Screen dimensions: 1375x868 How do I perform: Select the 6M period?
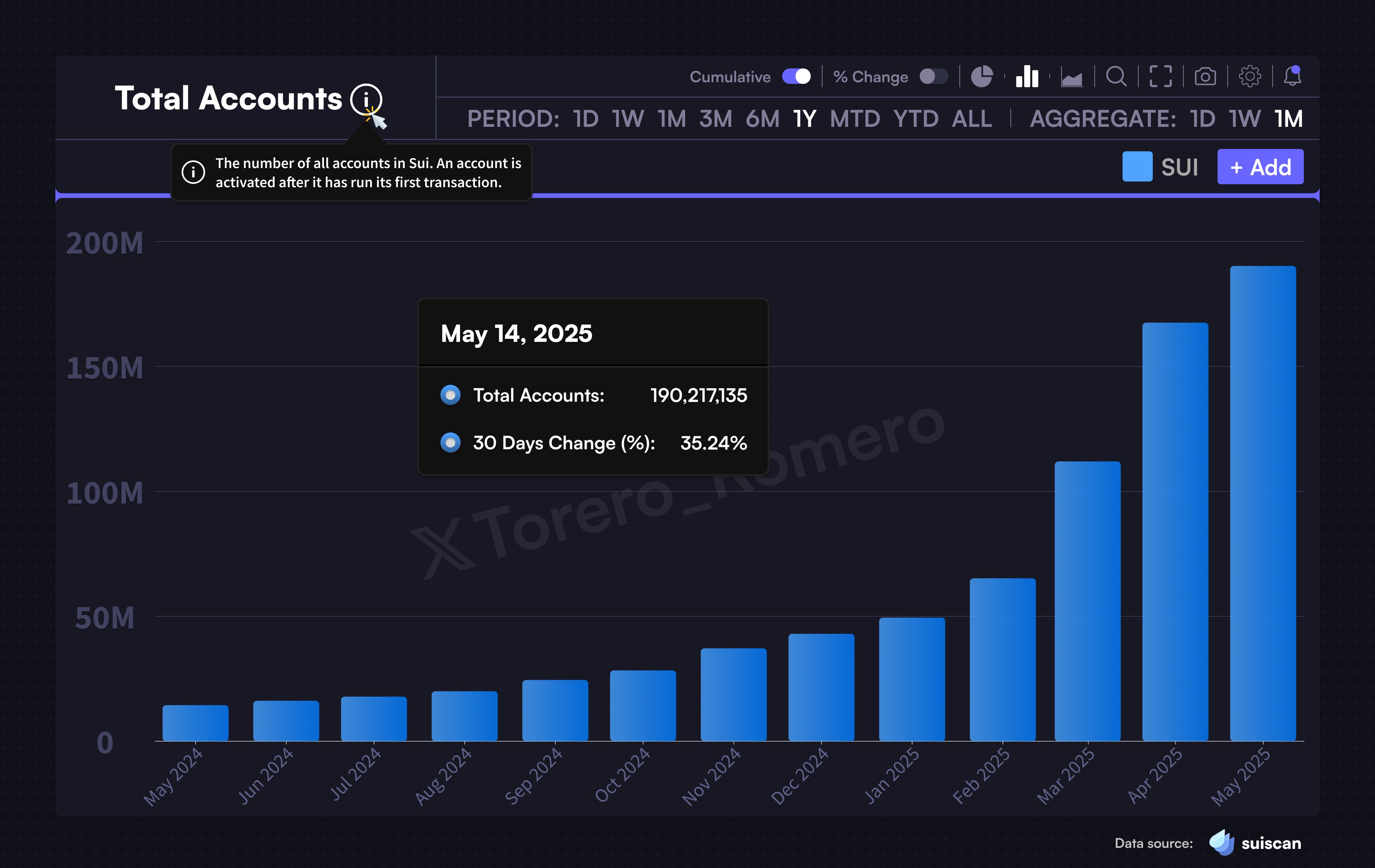click(x=762, y=119)
